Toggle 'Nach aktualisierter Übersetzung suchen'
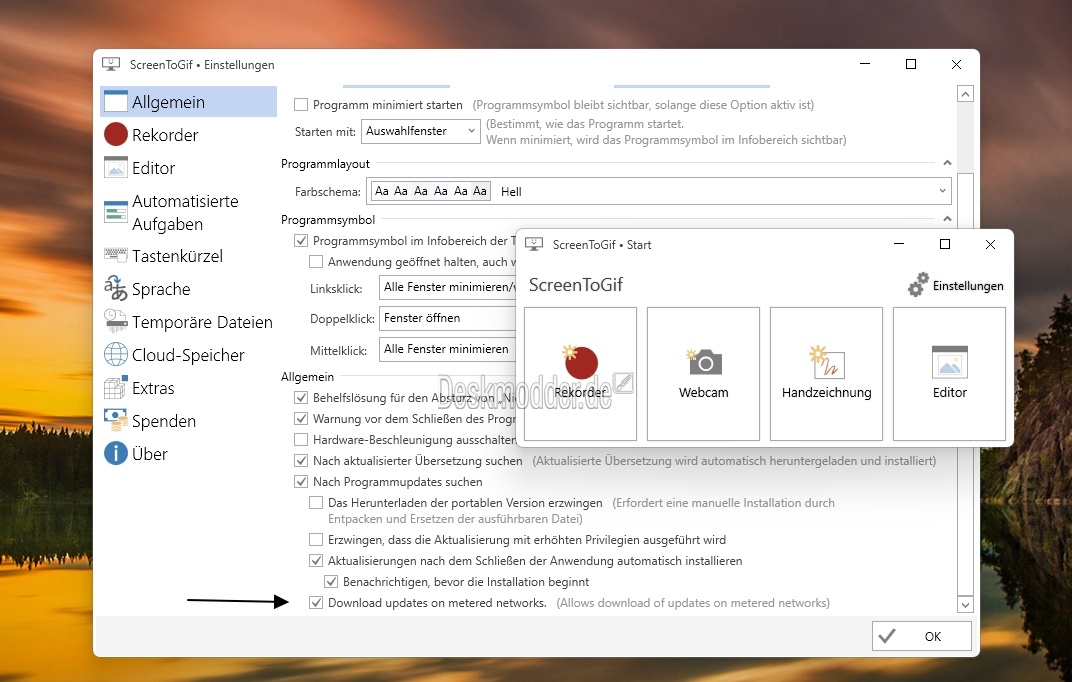Screen dimensions: 1072x682 coord(301,461)
